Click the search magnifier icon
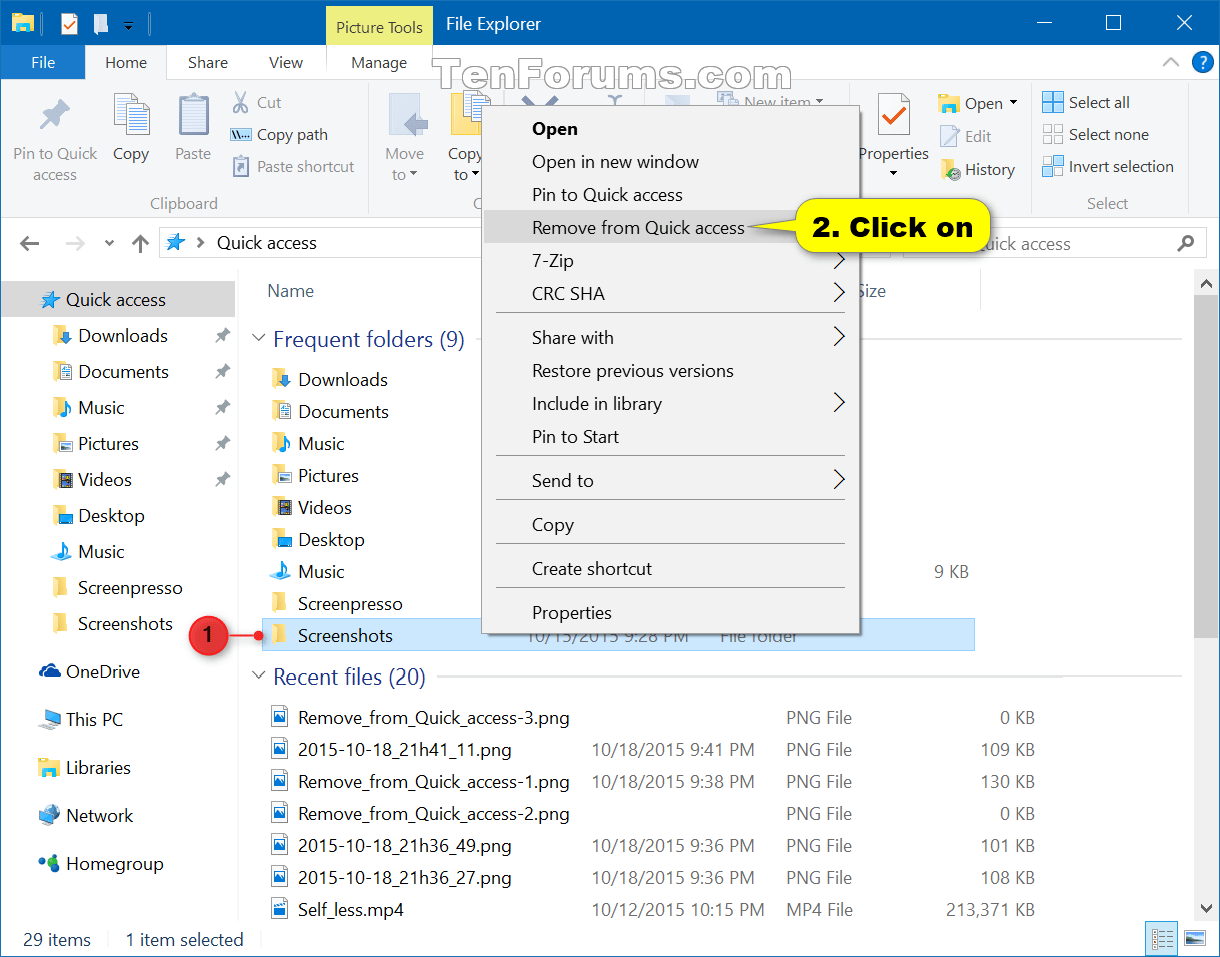1220x957 pixels. (1186, 243)
